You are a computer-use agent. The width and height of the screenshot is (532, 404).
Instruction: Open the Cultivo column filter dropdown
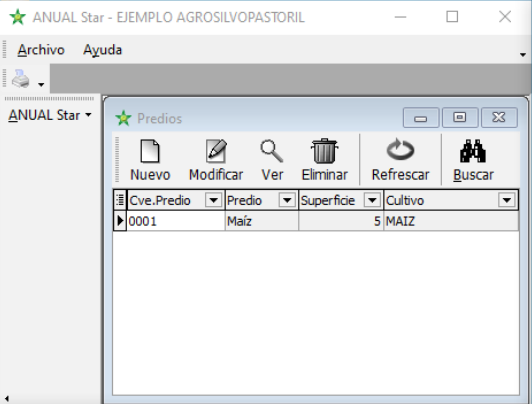click(507, 200)
